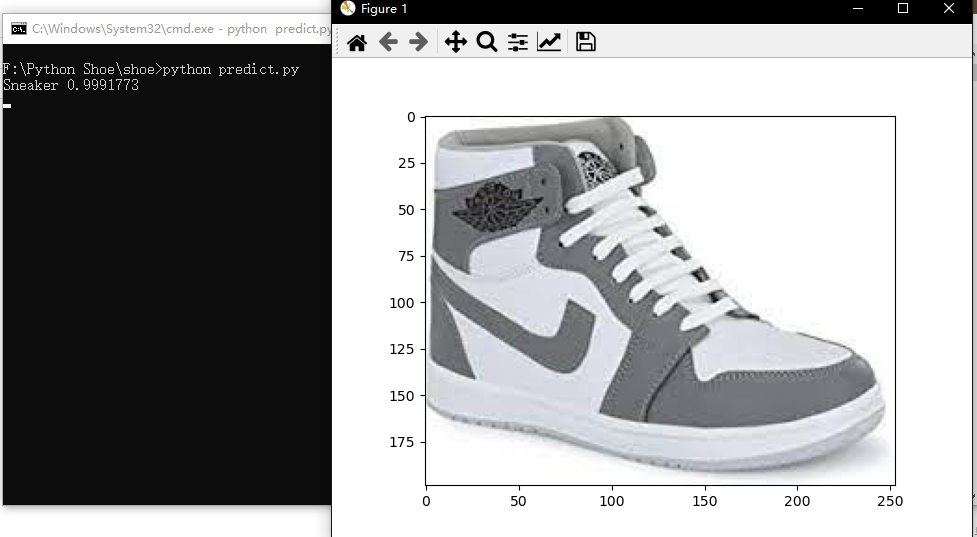Maximize the Figure 1 window
Viewport: 977px width, 537px height.
point(903,9)
